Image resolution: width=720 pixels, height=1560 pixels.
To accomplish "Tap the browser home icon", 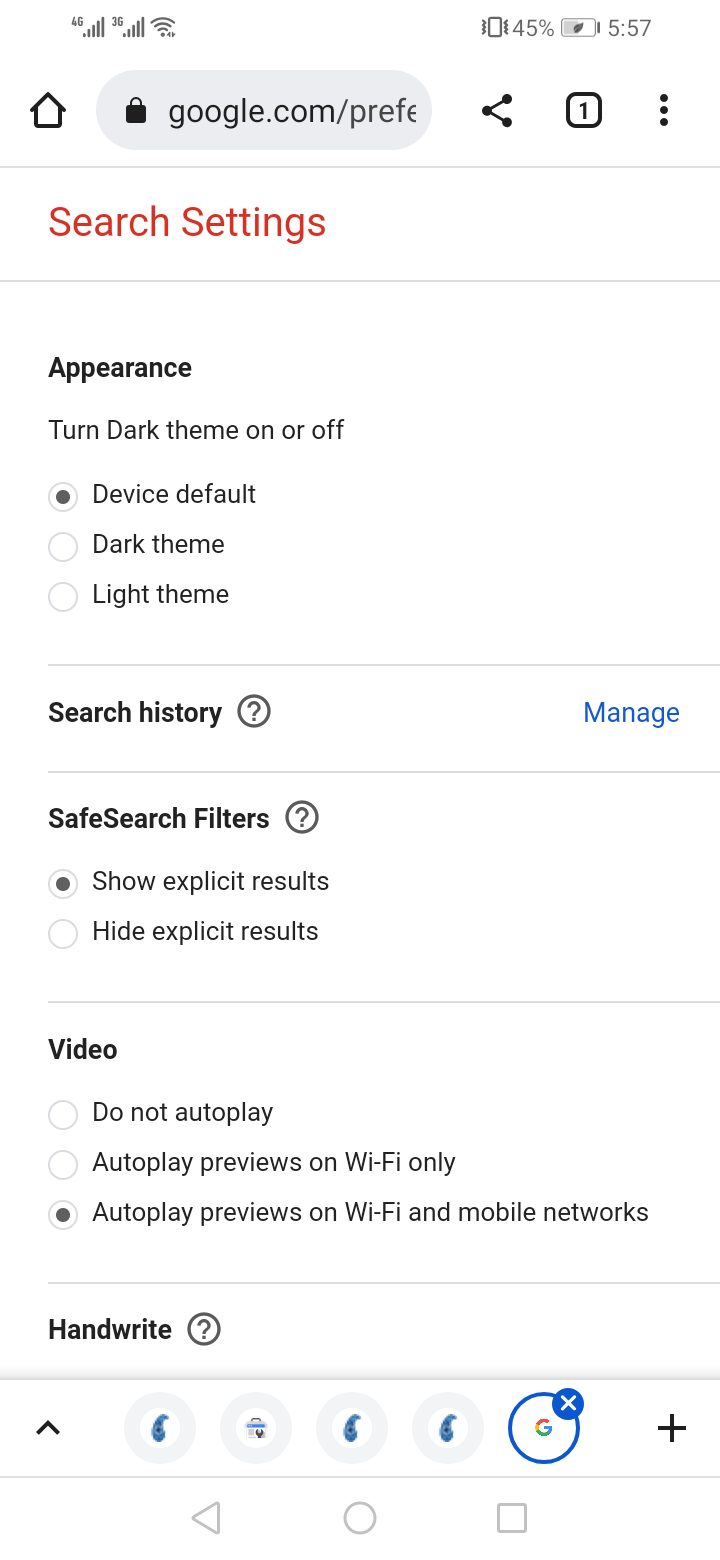I will click(x=48, y=111).
